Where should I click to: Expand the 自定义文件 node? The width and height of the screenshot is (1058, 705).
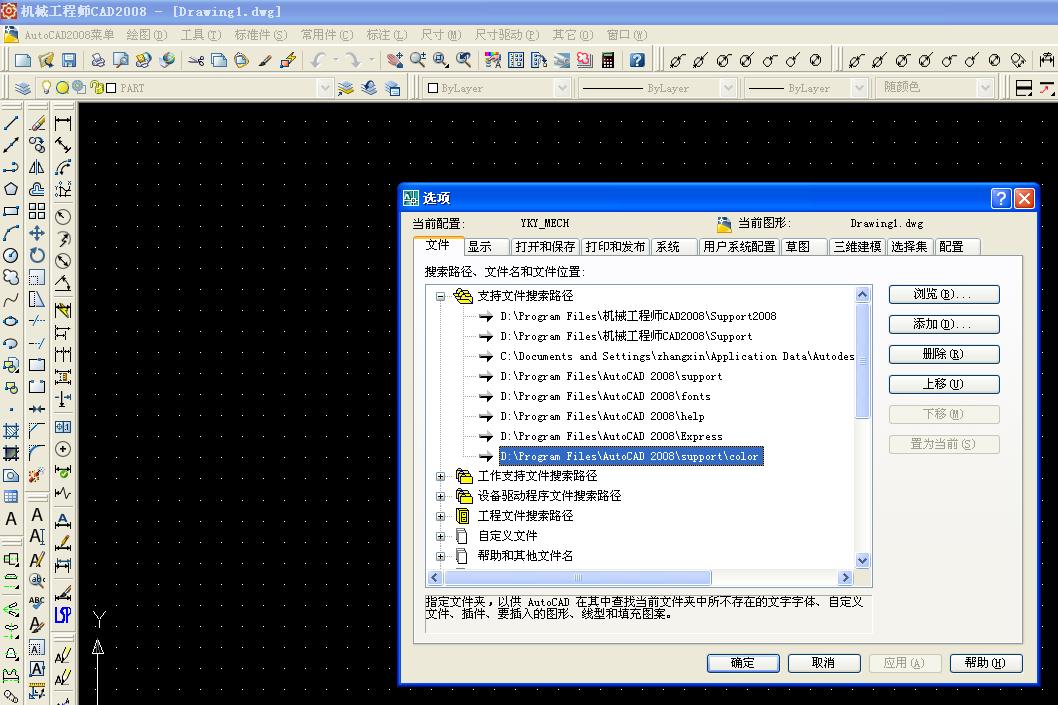[x=441, y=536]
